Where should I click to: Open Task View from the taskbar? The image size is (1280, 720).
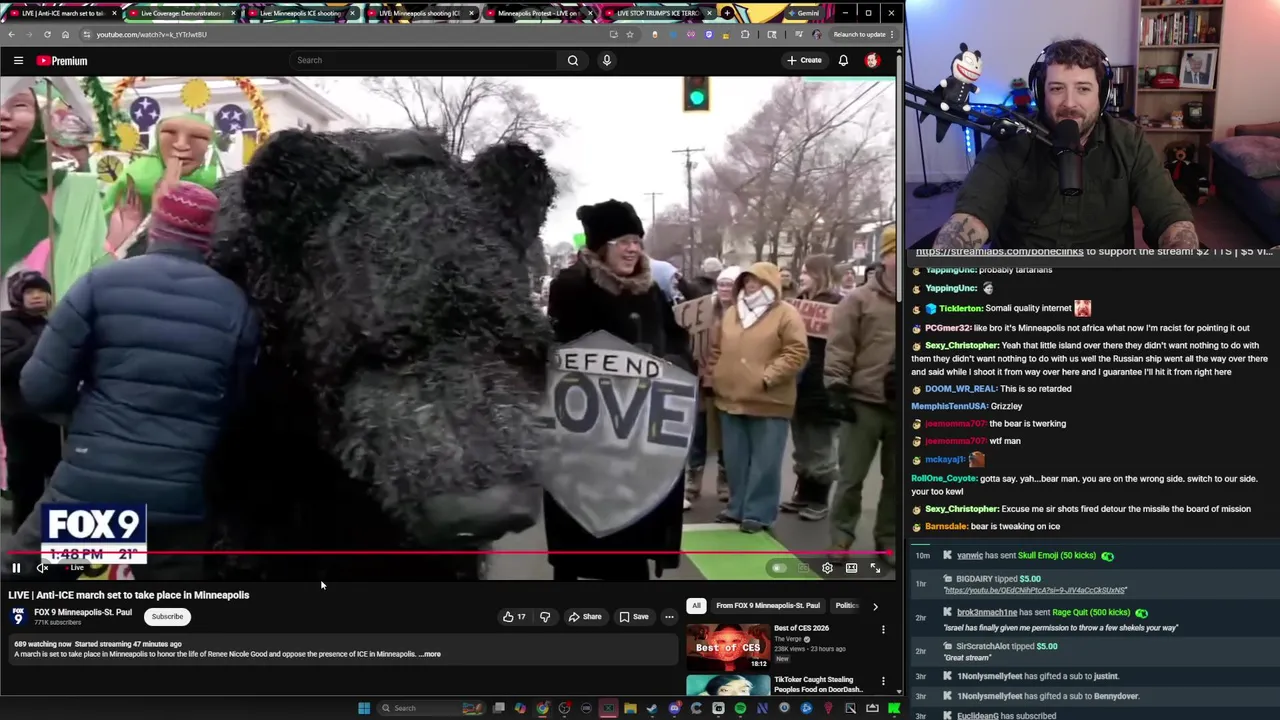coord(499,708)
